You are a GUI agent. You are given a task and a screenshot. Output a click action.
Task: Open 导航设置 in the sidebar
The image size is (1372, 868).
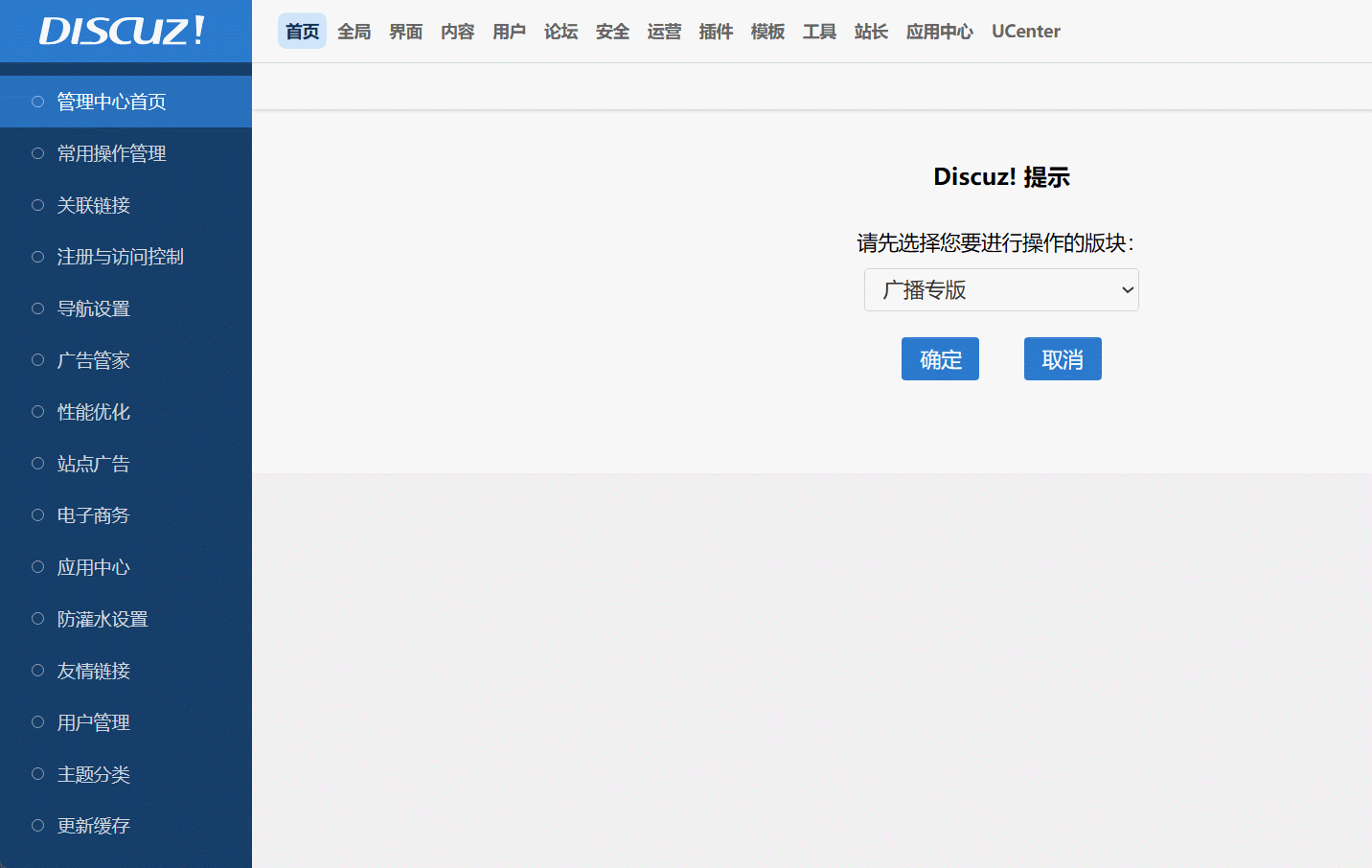tap(126, 308)
